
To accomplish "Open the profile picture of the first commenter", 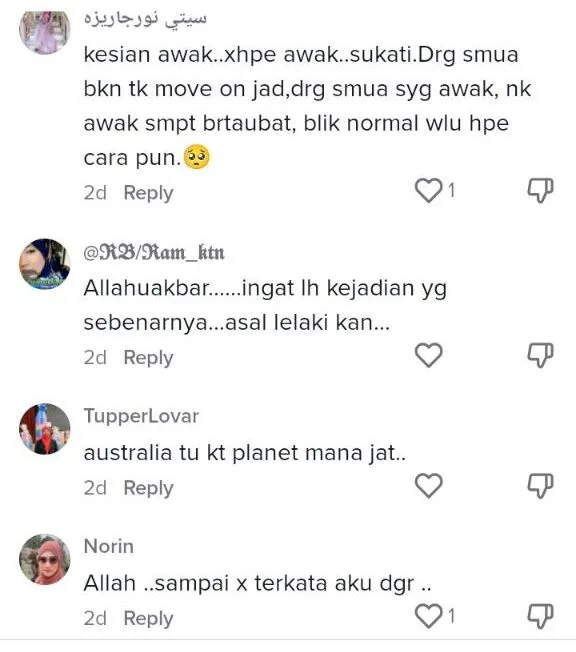I will 45,30.
